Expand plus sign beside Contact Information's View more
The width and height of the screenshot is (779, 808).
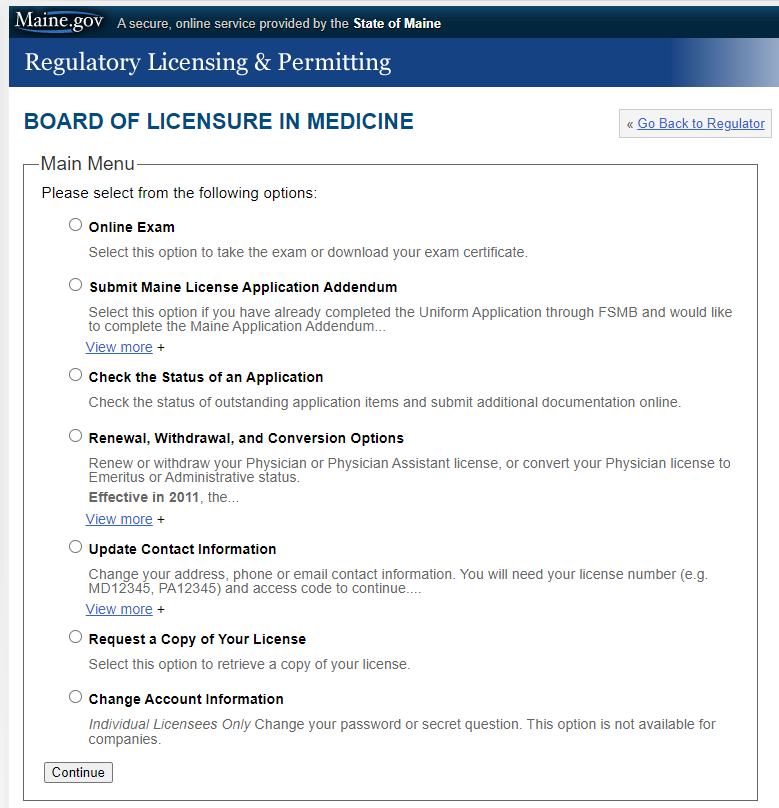pos(161,610)
